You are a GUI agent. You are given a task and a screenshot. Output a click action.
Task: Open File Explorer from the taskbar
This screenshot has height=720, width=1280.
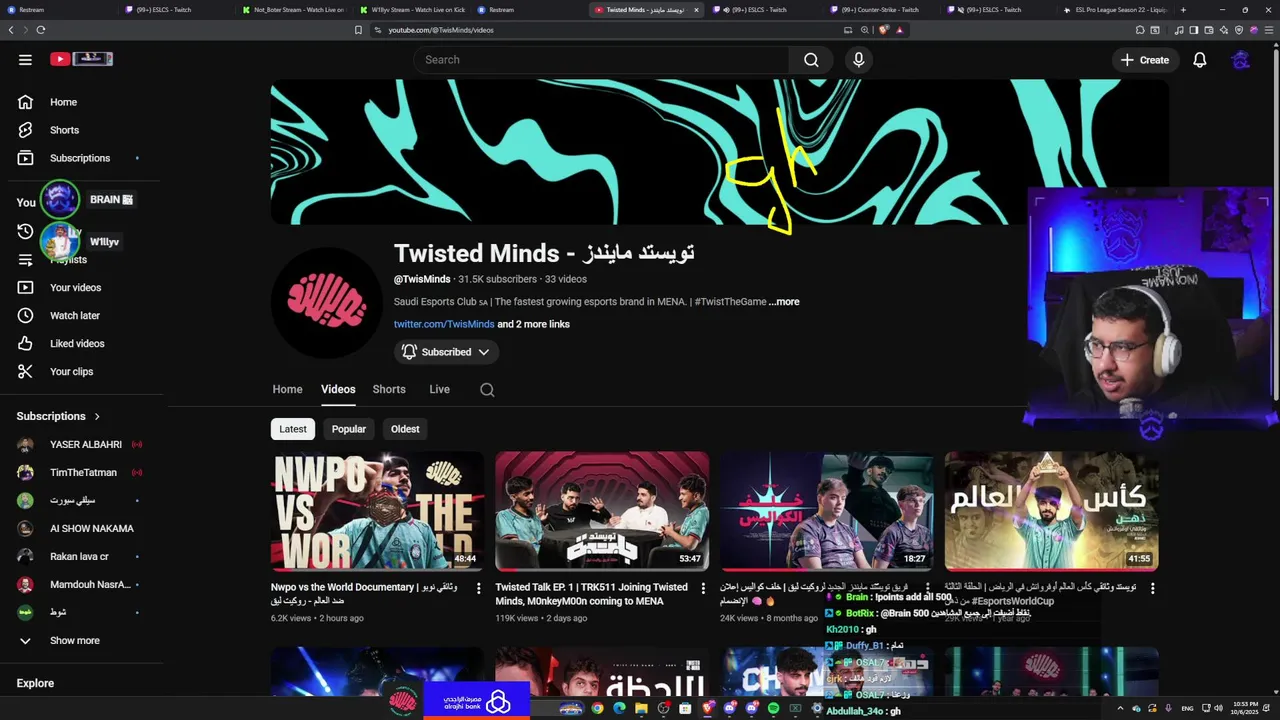pyautogui.click(x=641, y=709)
